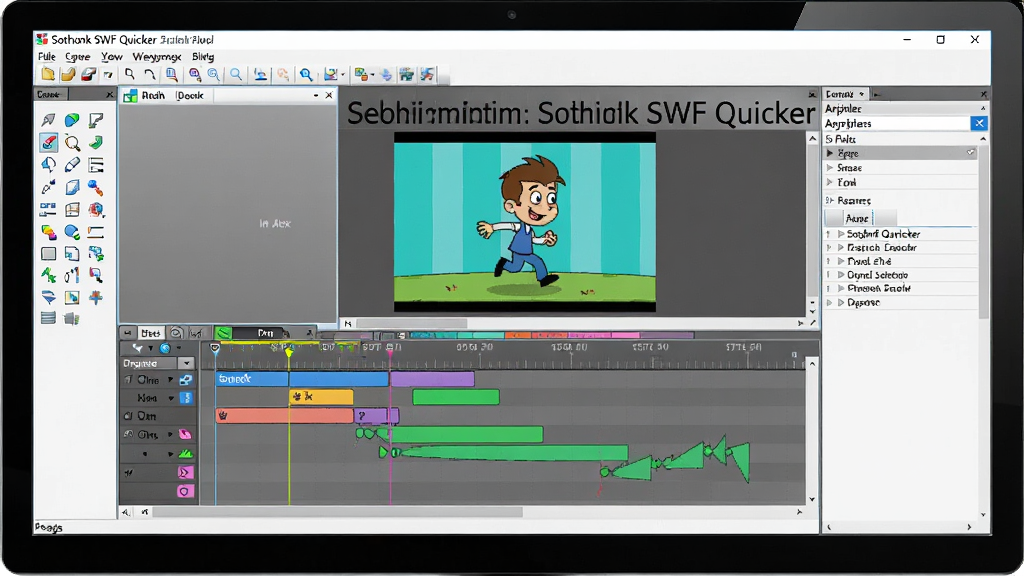1024x576 pixels.
Task: Choose the pencil tool in left toolbox
Action: [x=72, y=165]
